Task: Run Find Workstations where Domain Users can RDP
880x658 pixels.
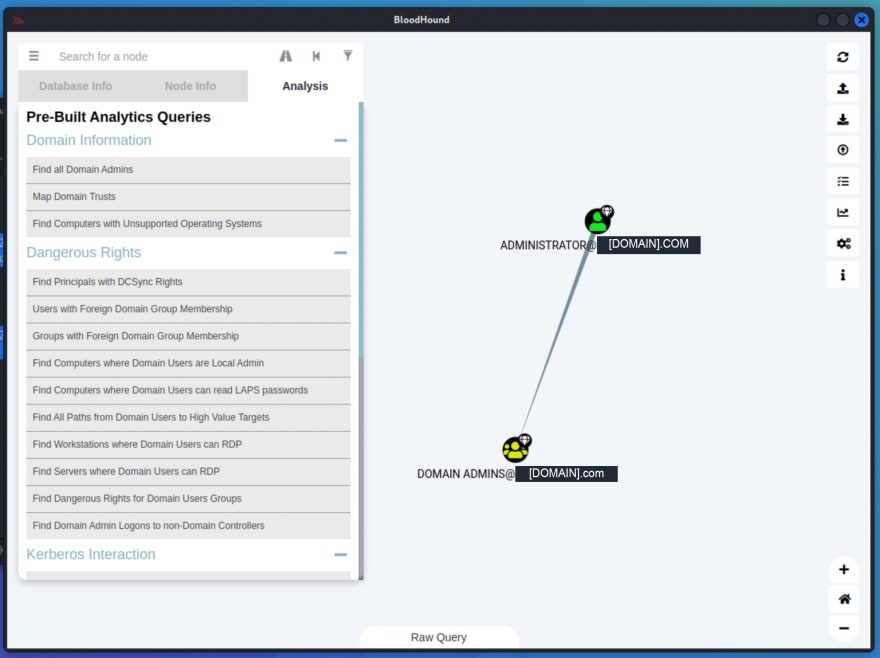Action: pos(189,444)
